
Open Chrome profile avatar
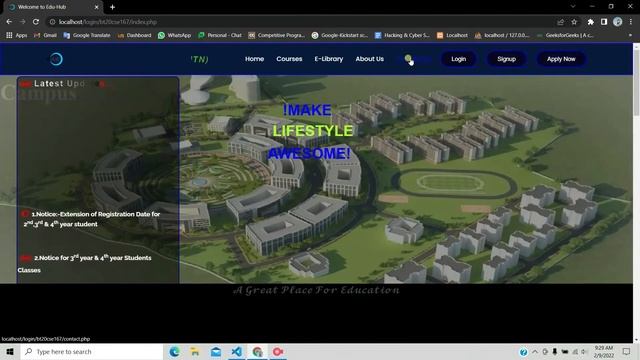tap(618, 22)
